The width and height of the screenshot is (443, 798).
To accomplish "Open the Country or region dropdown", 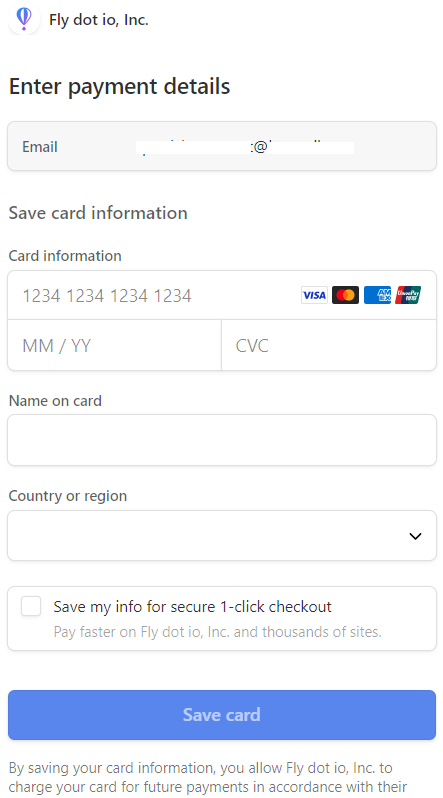I will [x=222, y=536].
